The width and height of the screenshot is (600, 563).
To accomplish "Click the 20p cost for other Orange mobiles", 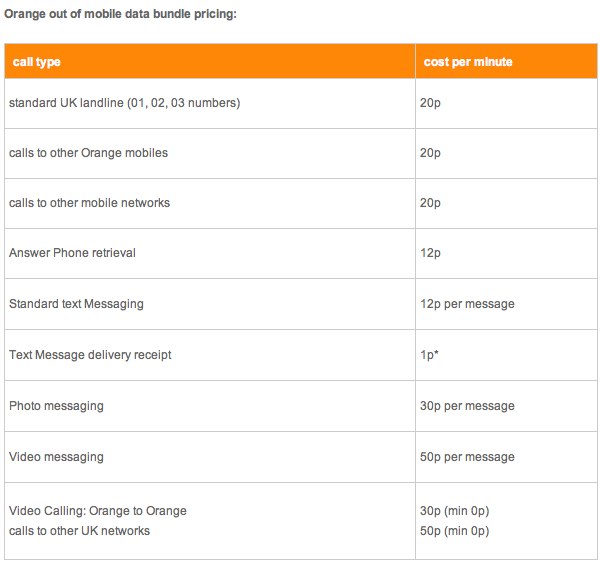I will coord(431,153).
